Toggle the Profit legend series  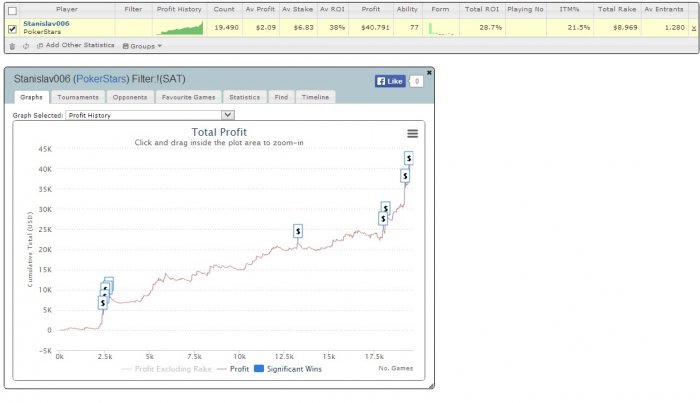pyautogui.click(x=233, y=369)
